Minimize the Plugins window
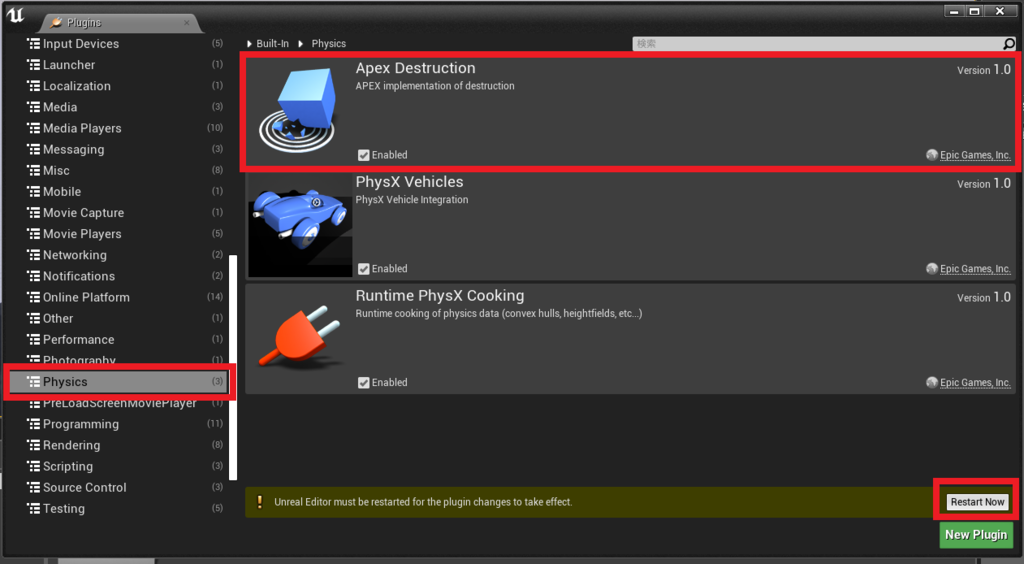Viewport: 1024px width, 564px height. pos(954,11)
